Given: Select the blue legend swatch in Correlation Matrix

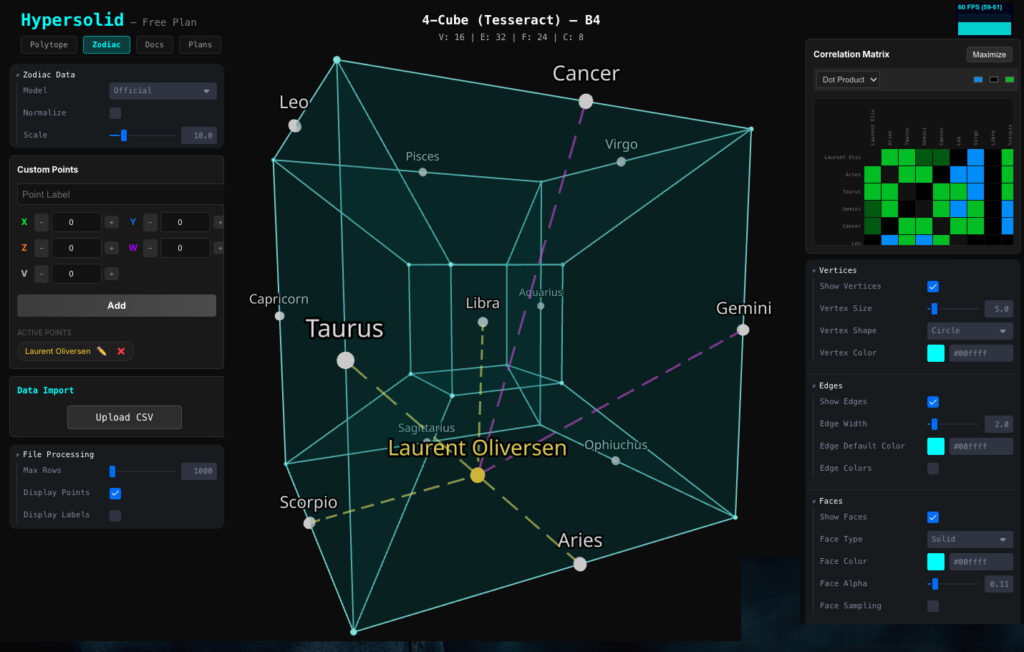Looking at the screenshot, I should 978,79.
